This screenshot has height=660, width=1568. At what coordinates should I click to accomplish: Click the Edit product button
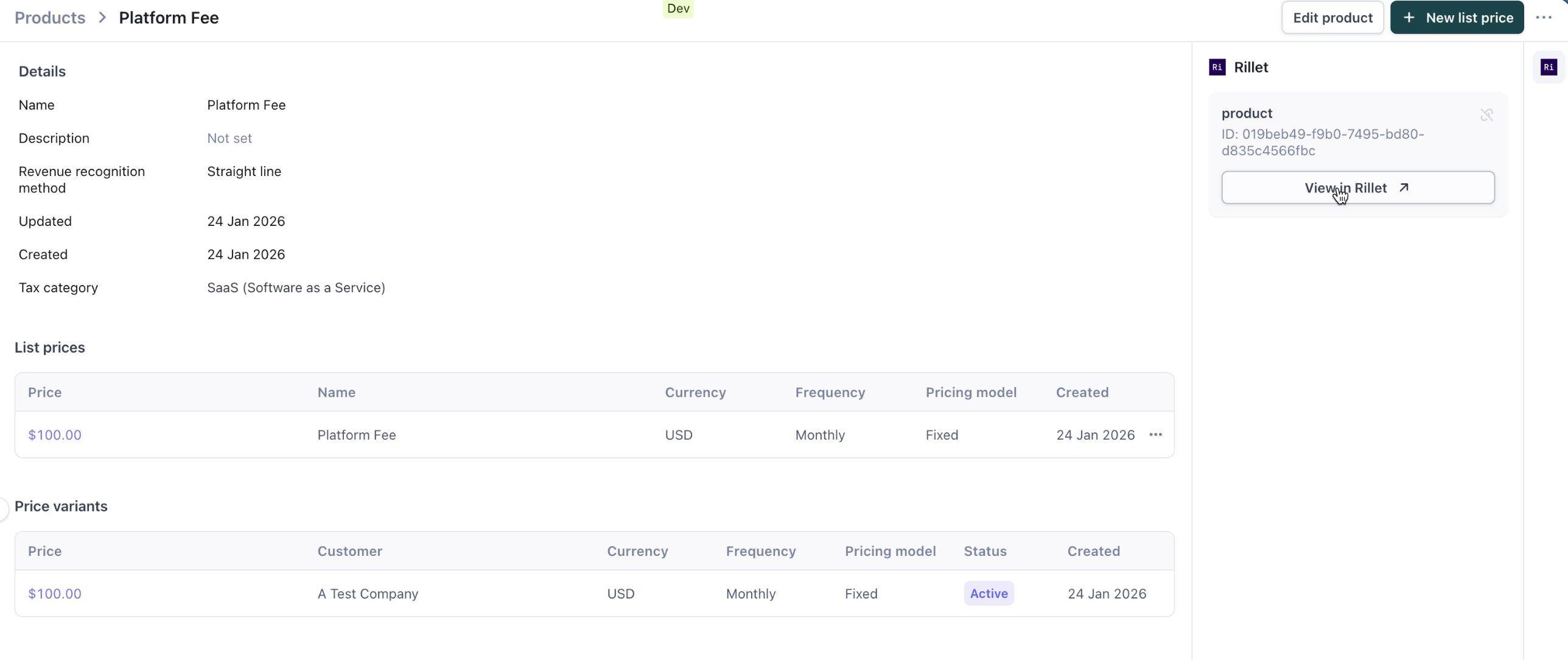pyautogui.click(x=1332, y=18)
